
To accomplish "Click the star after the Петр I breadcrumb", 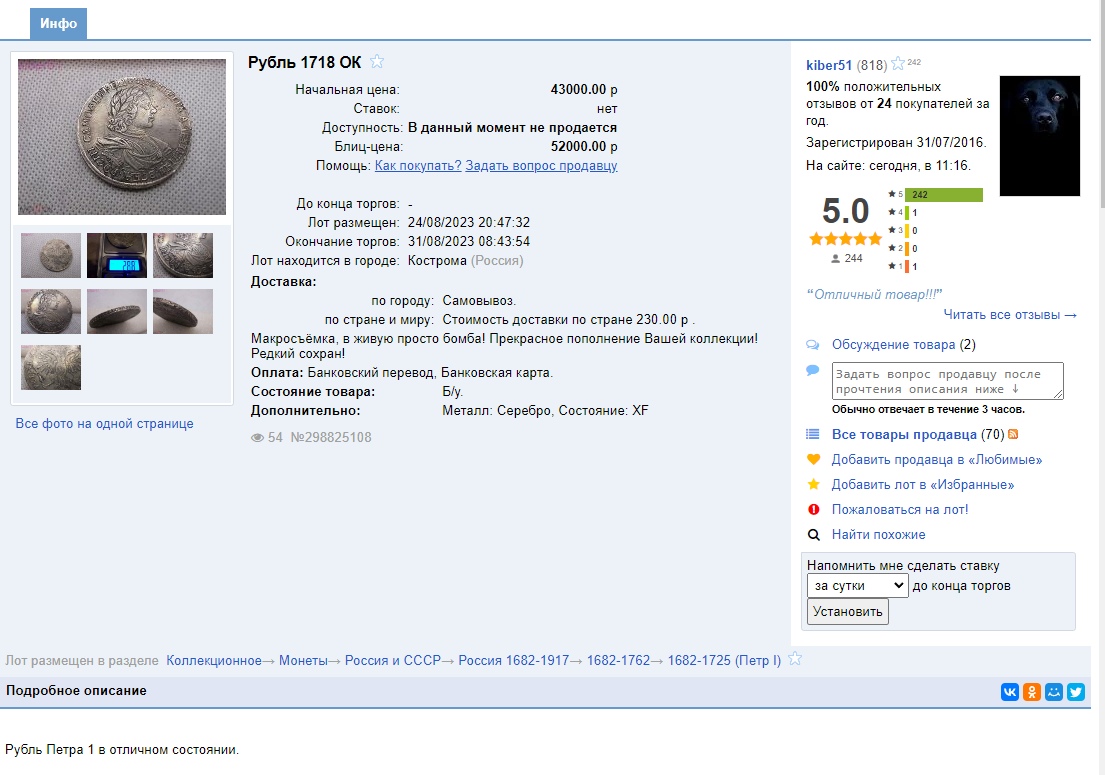I will pos(795,659).
